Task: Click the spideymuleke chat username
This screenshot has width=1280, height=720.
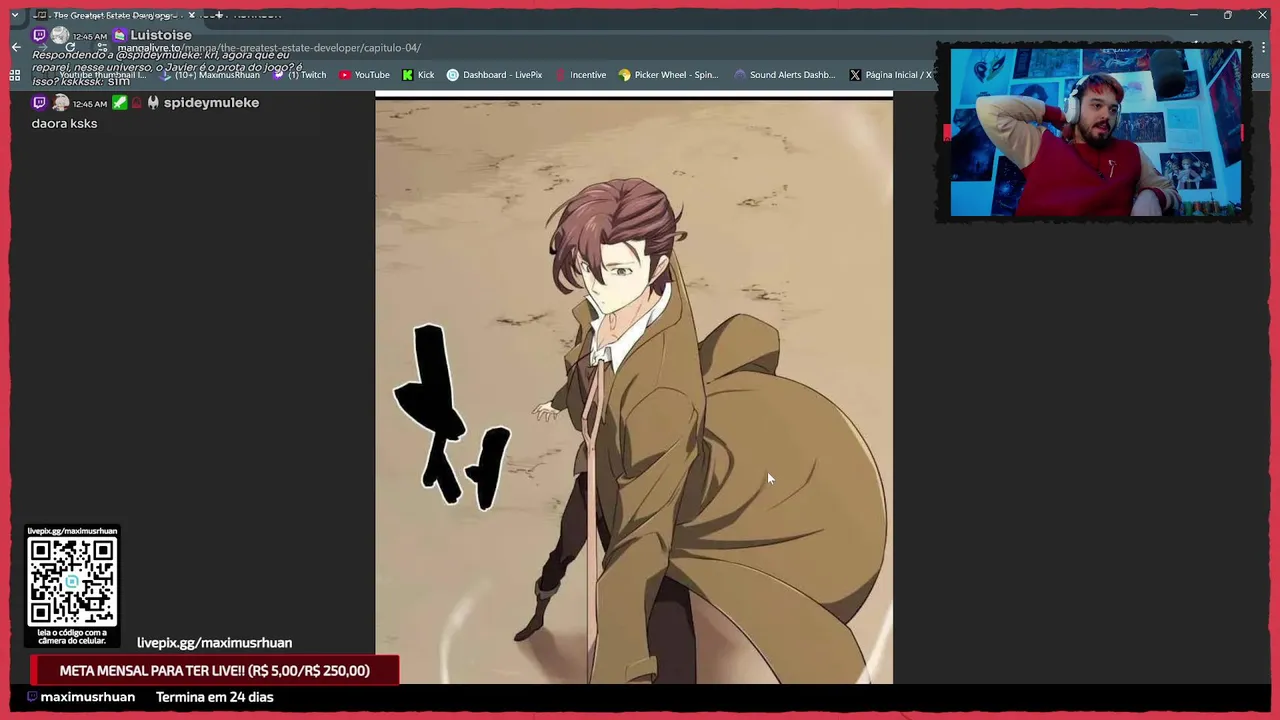Action: [x=211, y=103]
